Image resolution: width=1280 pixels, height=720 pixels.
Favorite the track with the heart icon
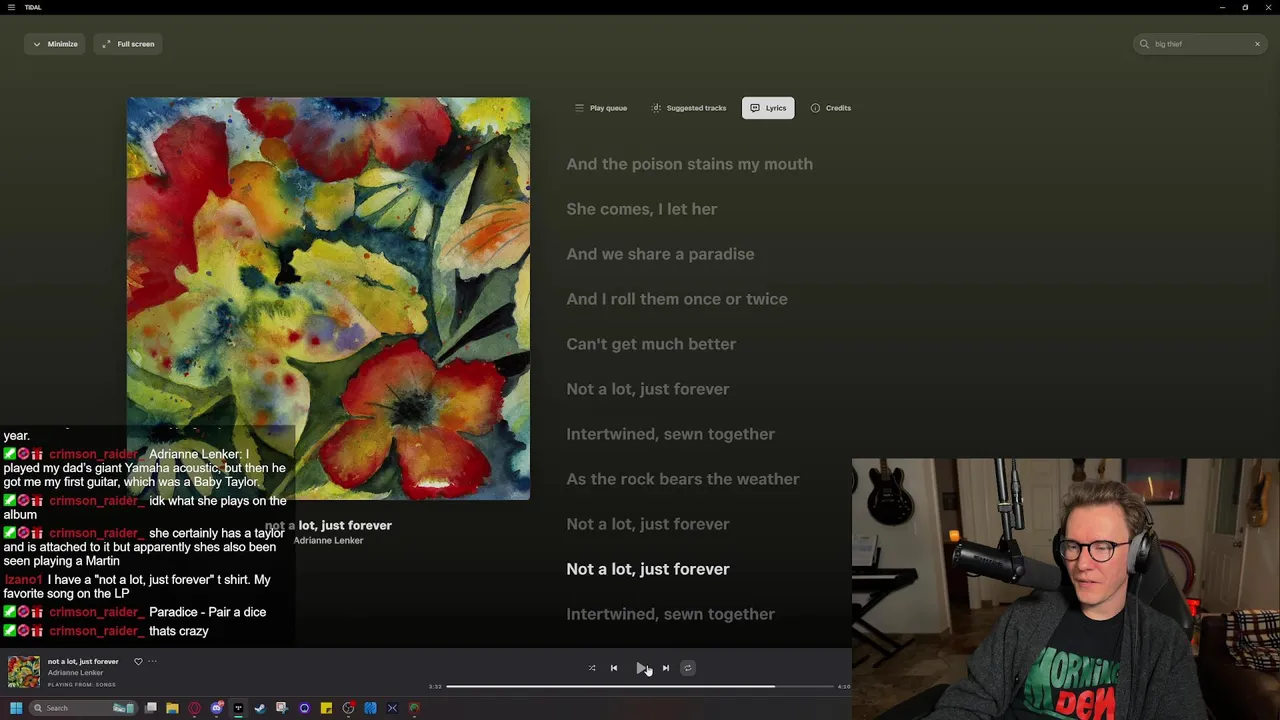pos(138,661)
